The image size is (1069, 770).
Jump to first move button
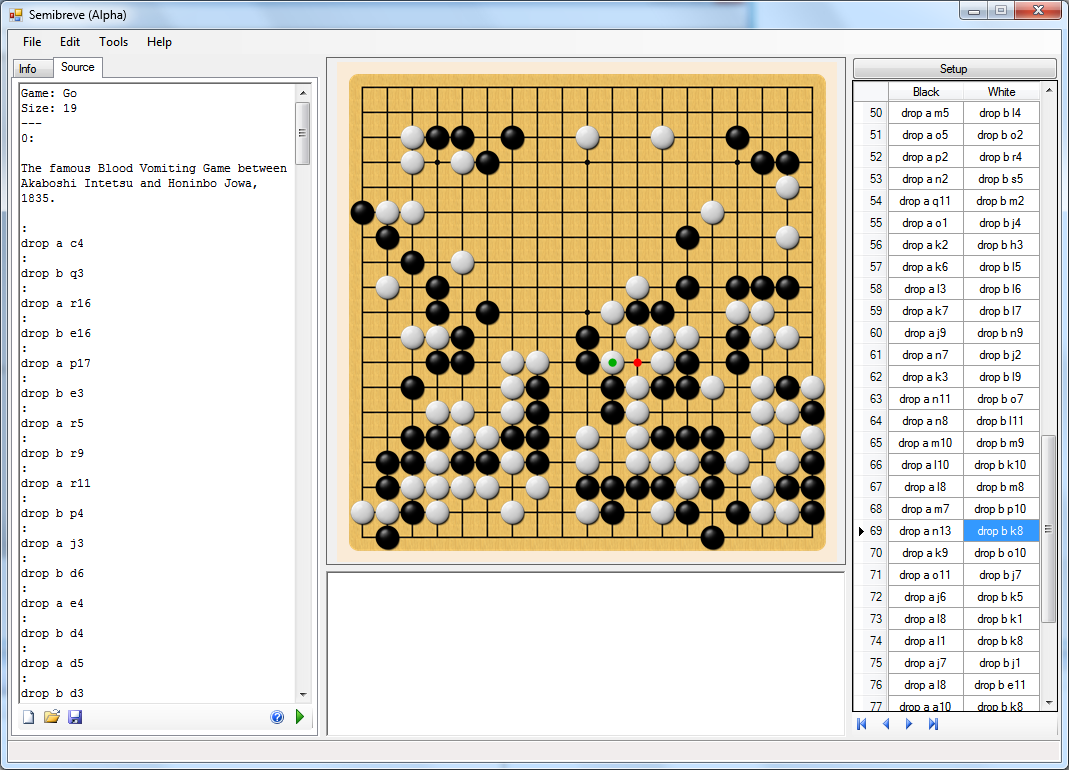862,724
